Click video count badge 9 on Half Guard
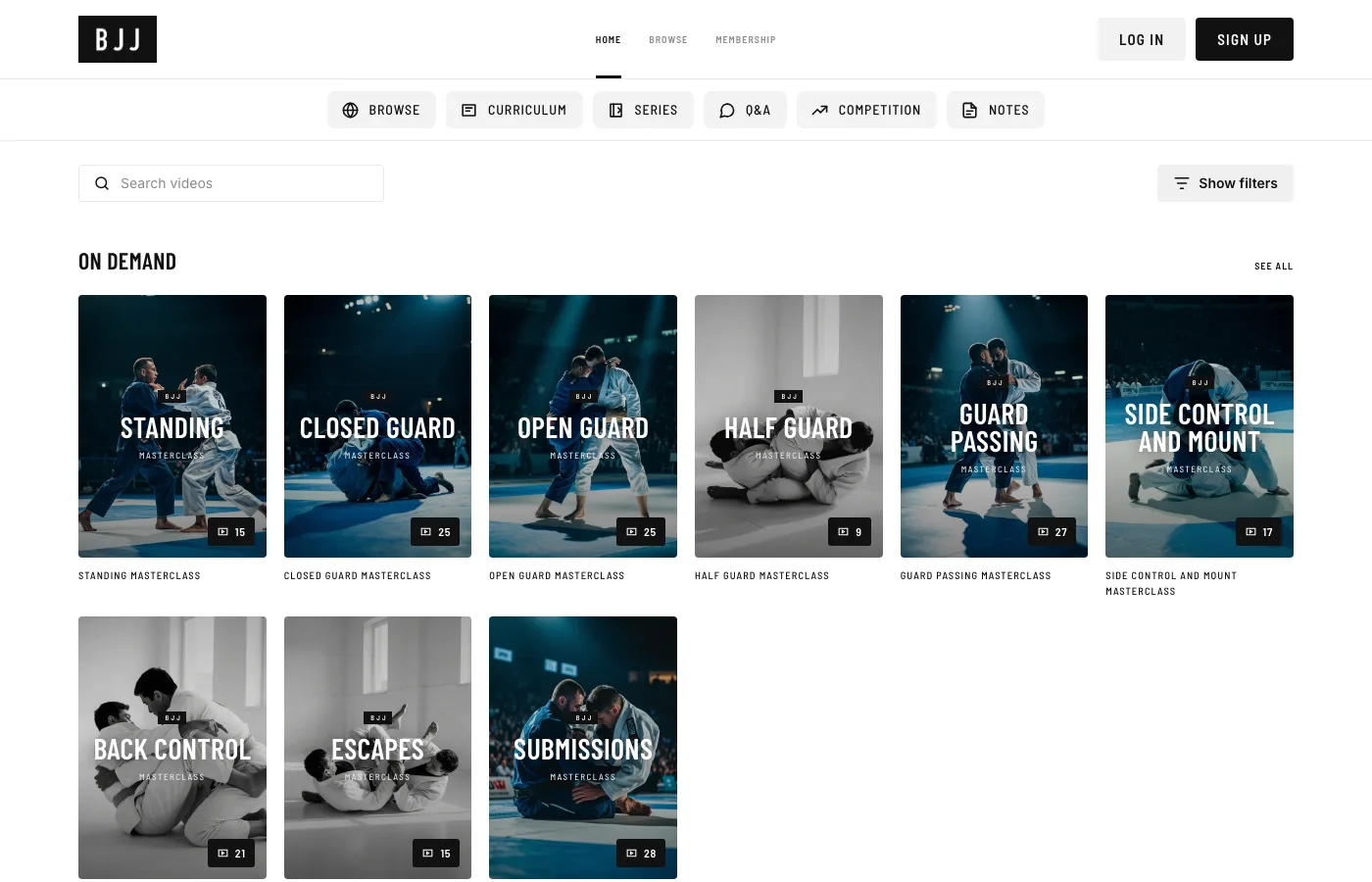This screenshot has width=1372, height=882. click(x=850, y=532)
